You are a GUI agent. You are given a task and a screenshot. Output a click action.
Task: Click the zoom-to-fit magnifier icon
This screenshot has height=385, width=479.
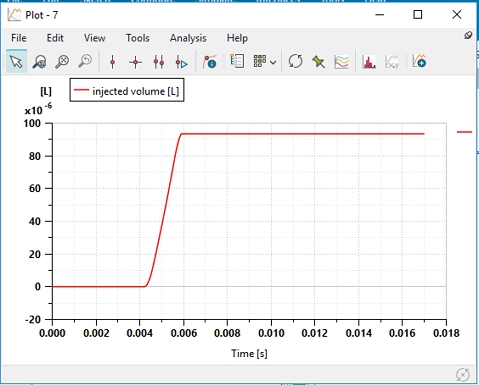point(62,62)
